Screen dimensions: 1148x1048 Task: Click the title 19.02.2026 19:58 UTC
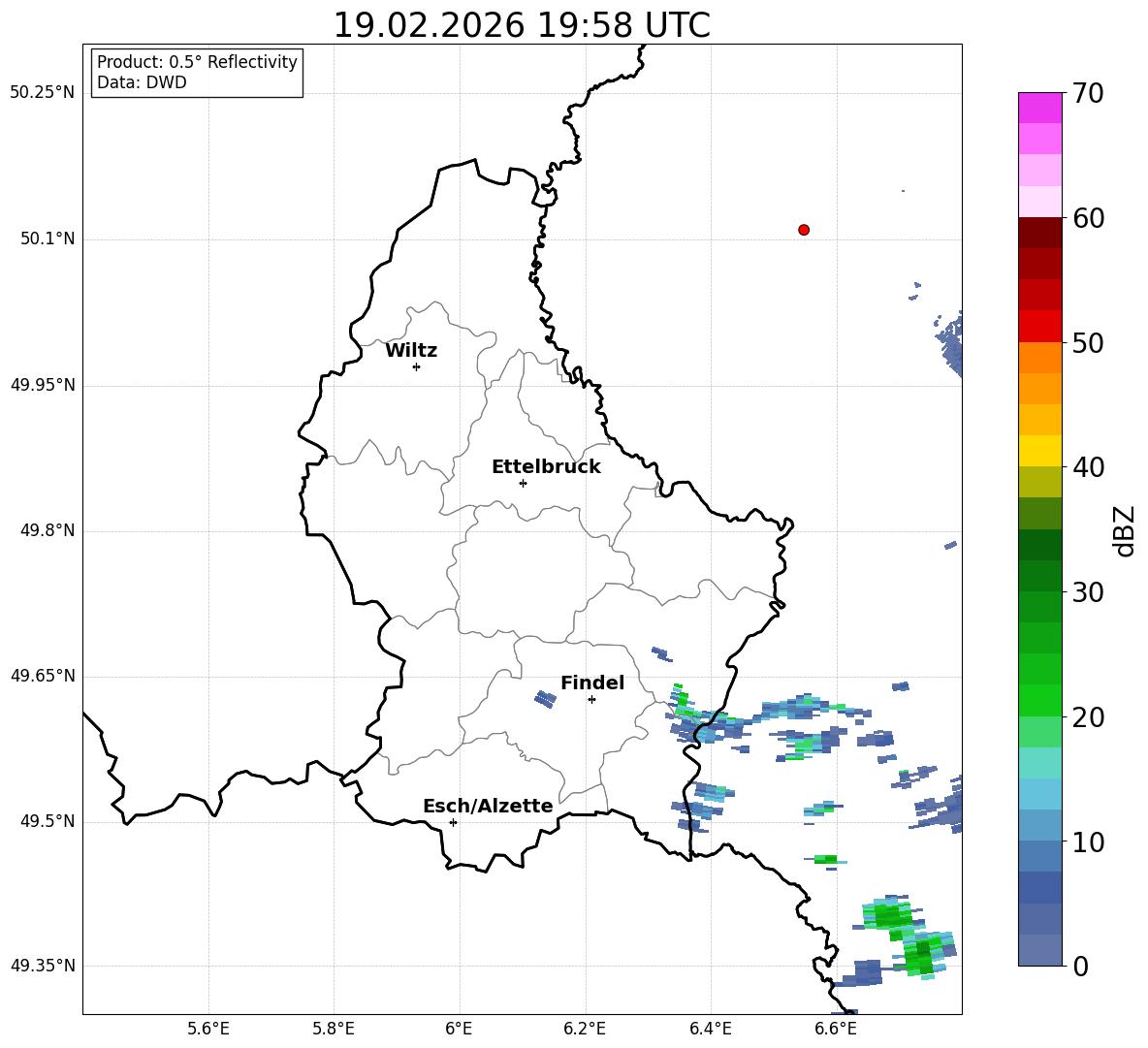522,25
